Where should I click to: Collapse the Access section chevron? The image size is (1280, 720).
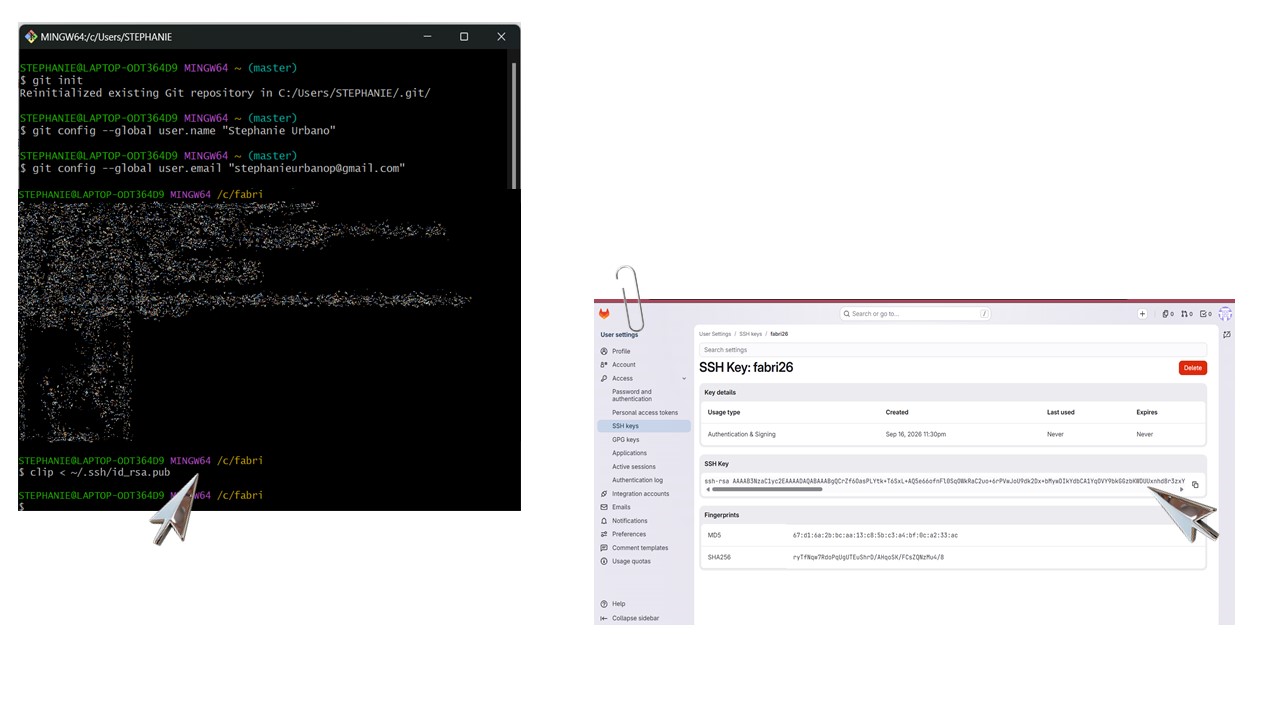click(x=684, y=379)
